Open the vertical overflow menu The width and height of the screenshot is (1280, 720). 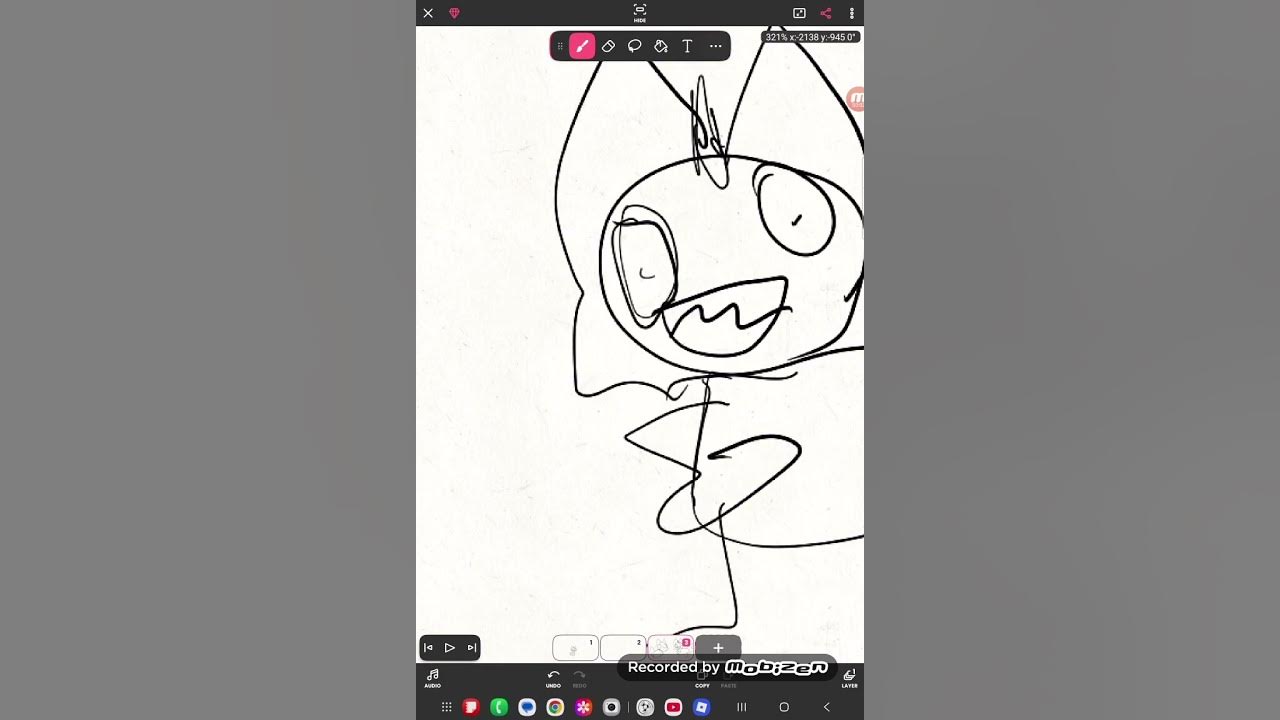(852, 13)
